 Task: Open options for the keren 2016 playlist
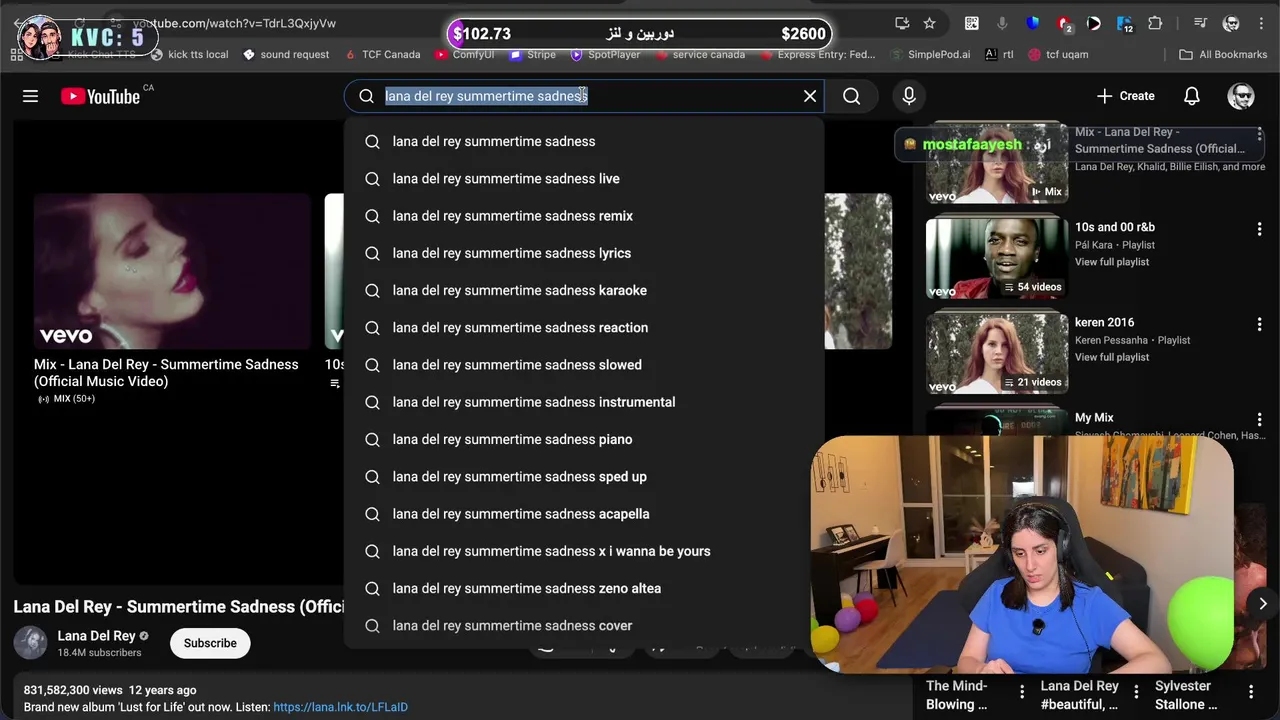pos(1259,324)
